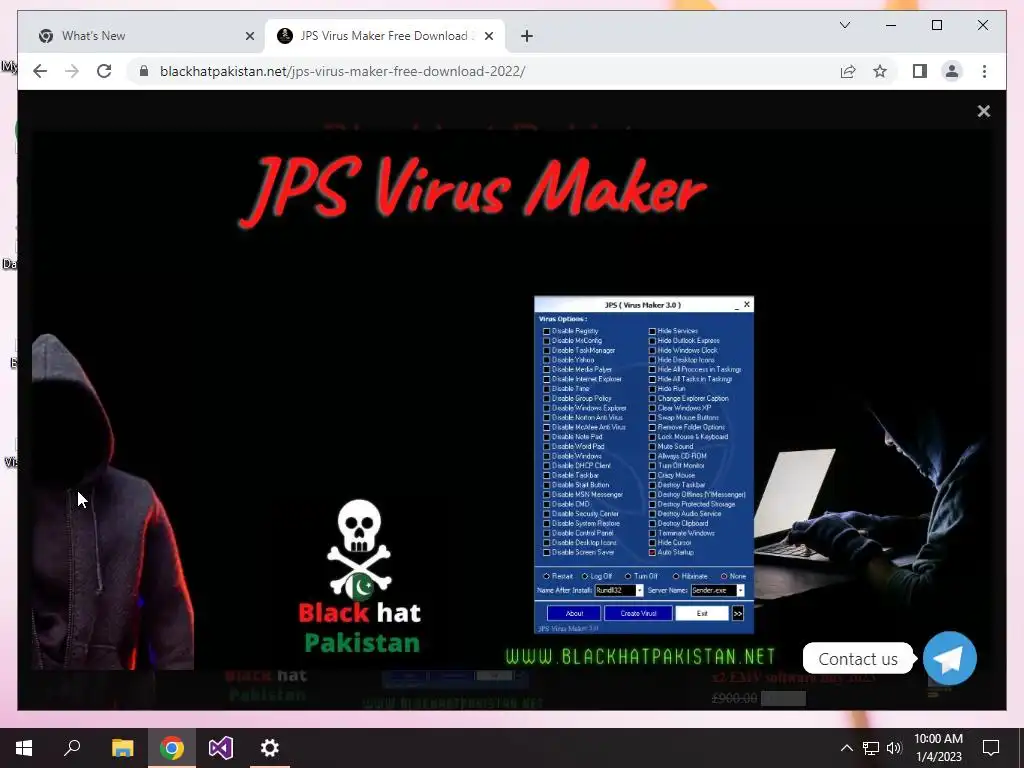Close the JPS Virus Maker tab
1024x768 pixels.
pos(488,36)
